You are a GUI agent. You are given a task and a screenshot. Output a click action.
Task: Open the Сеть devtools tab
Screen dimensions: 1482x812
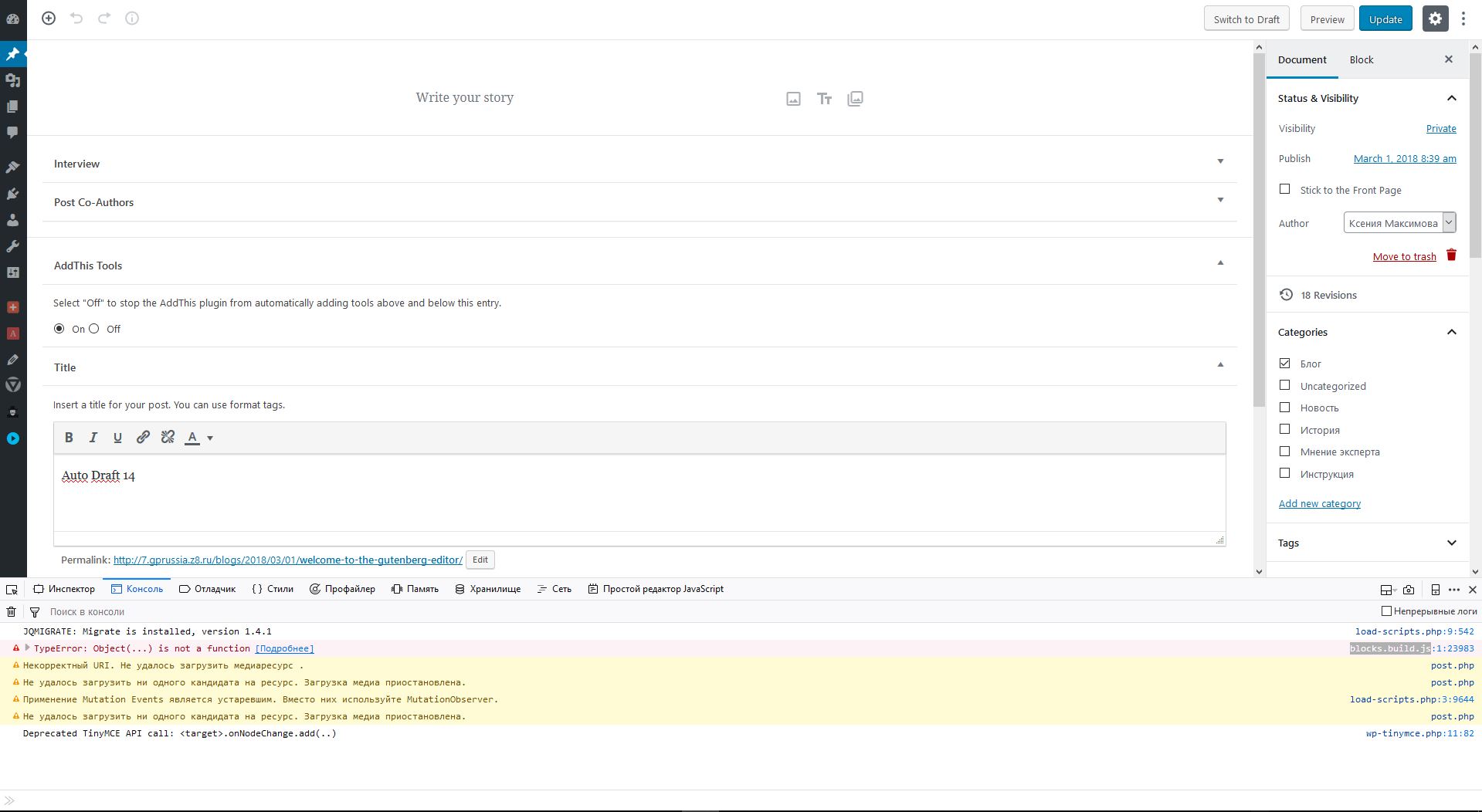[x=554, y=589]
